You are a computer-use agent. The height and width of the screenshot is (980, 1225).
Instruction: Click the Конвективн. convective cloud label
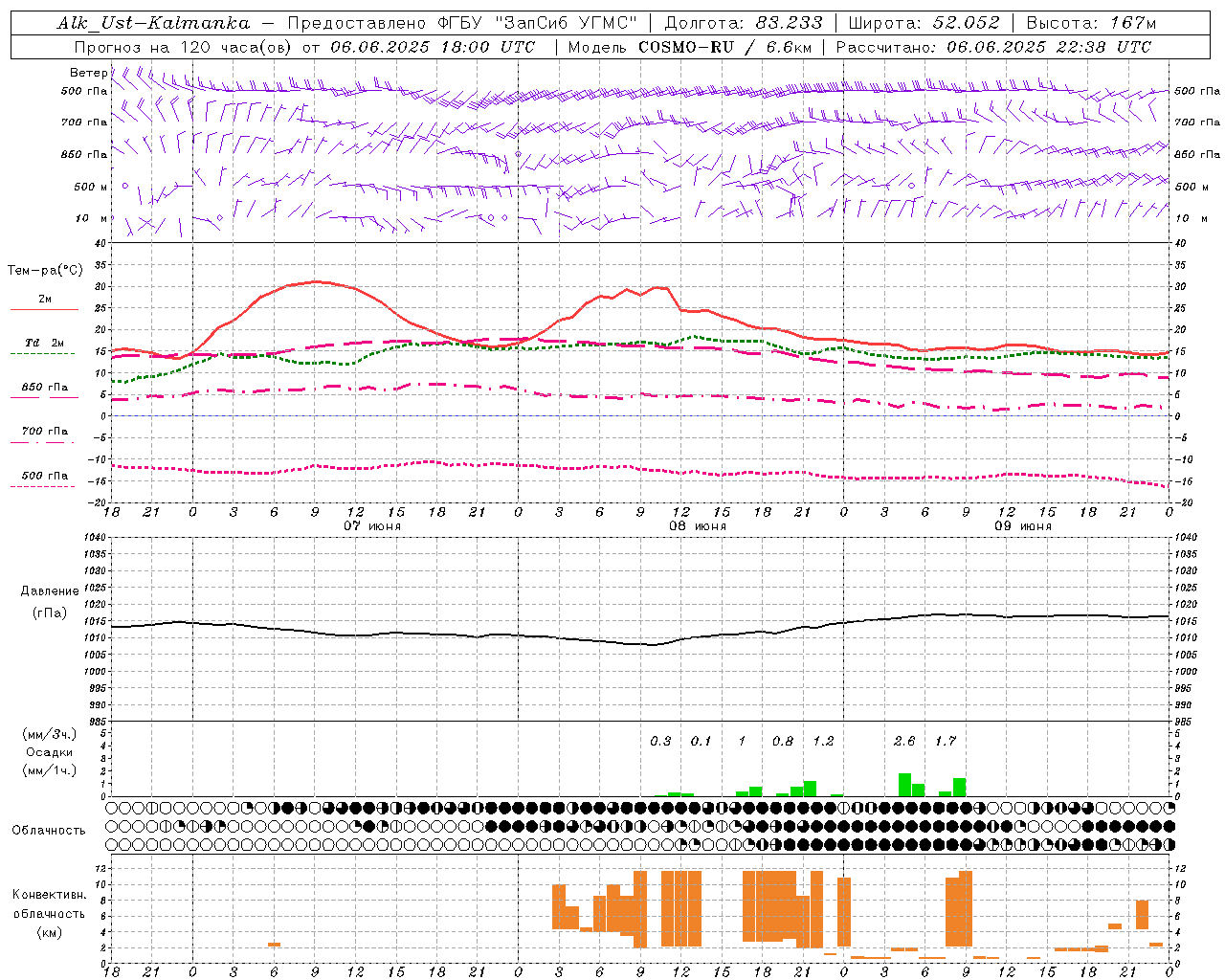(x=50, y=895)
